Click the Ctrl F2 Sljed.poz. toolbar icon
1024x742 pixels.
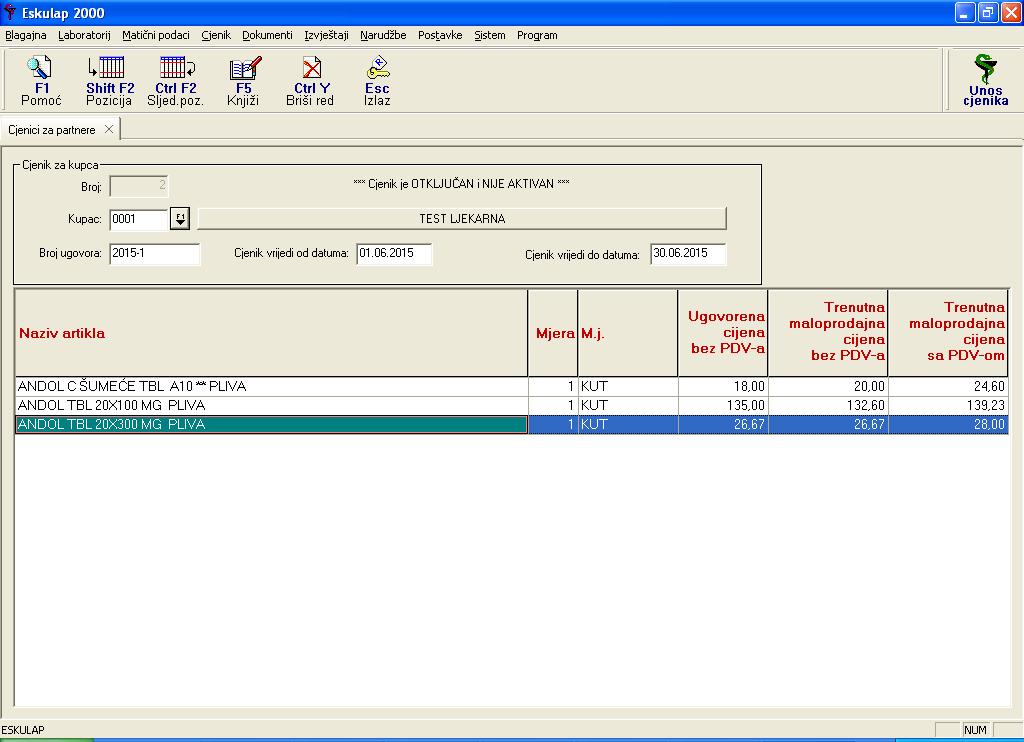click(176, 81)
